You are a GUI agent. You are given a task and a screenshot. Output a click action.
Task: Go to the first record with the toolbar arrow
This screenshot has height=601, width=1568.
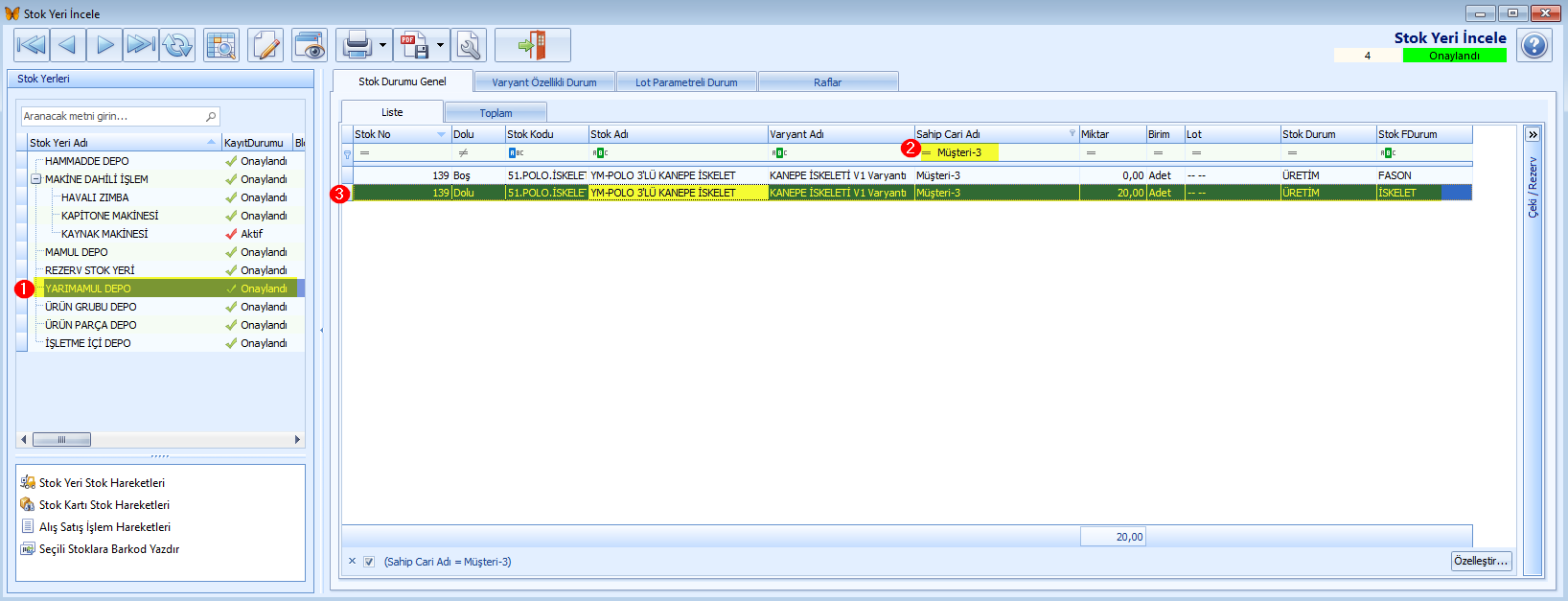[32, 45]
